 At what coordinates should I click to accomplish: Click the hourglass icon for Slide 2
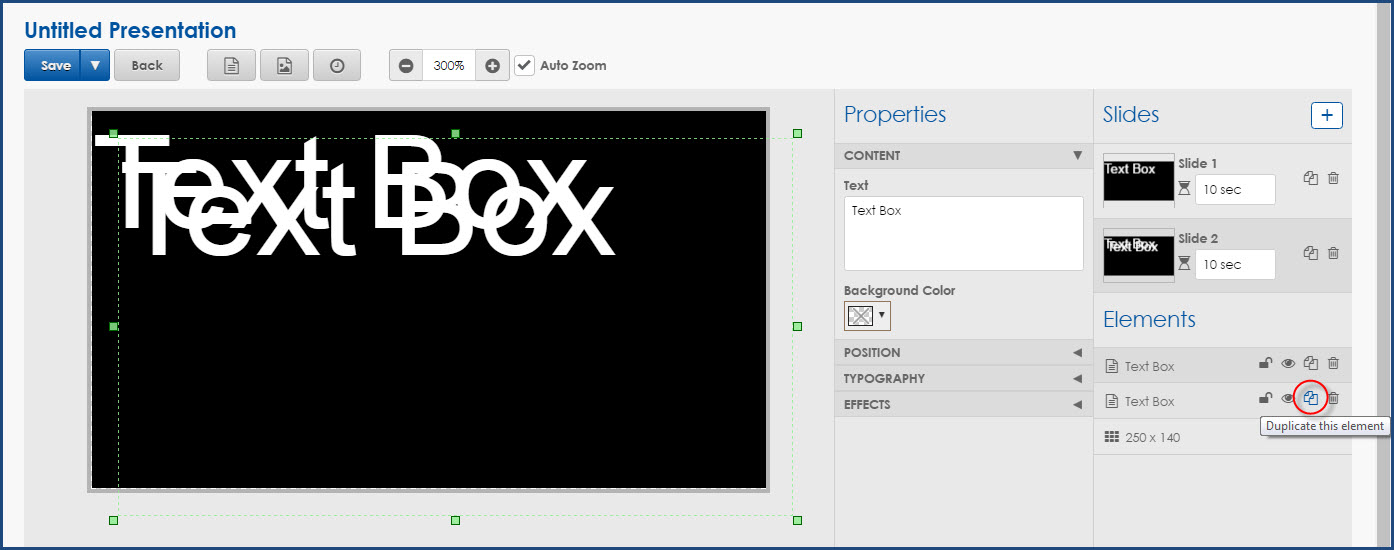[1184, 263]
